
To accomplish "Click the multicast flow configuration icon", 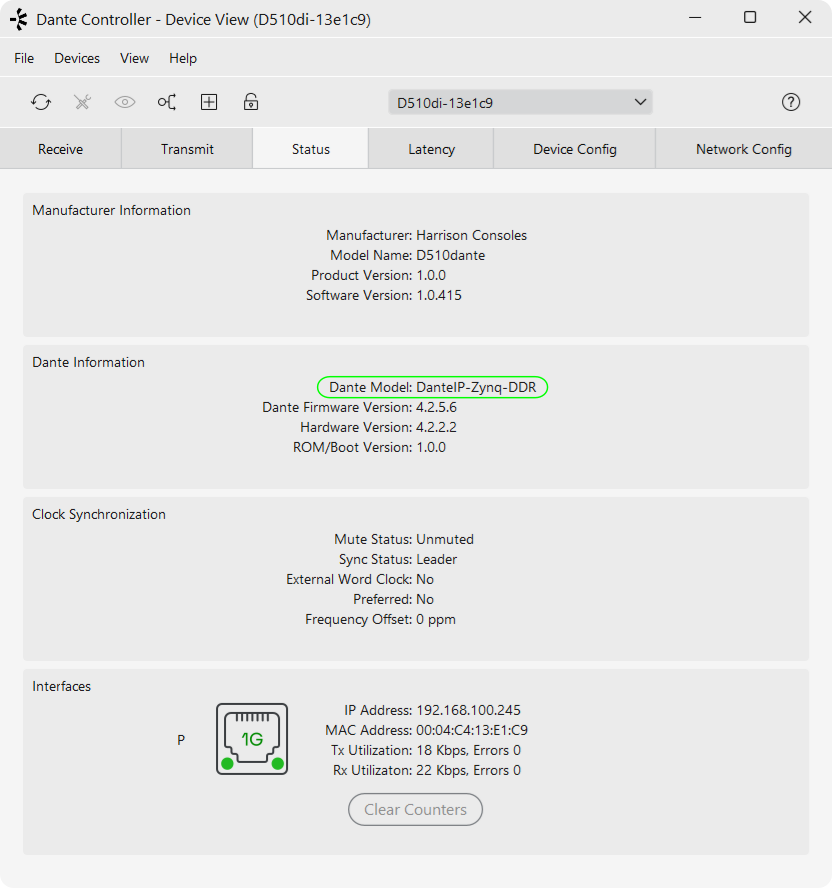I will pos(167,103).
